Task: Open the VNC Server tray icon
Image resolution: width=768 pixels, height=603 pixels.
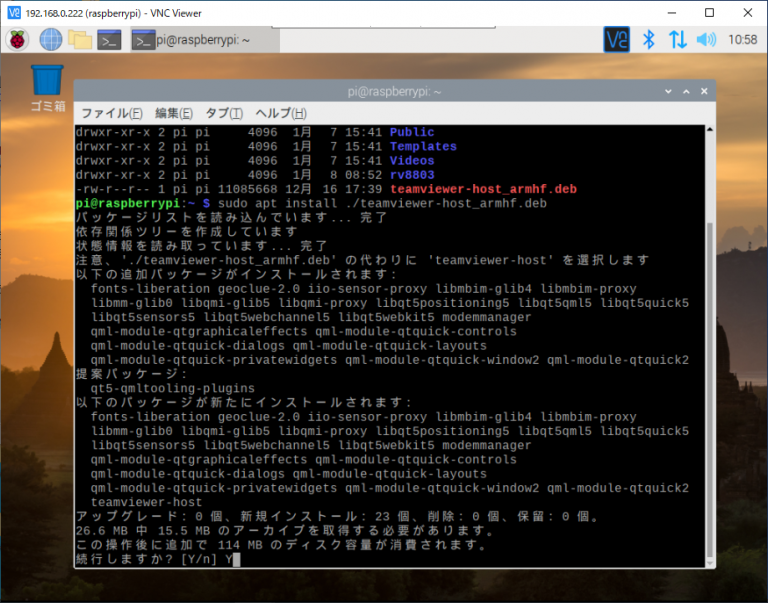Action: pos(616,39)
